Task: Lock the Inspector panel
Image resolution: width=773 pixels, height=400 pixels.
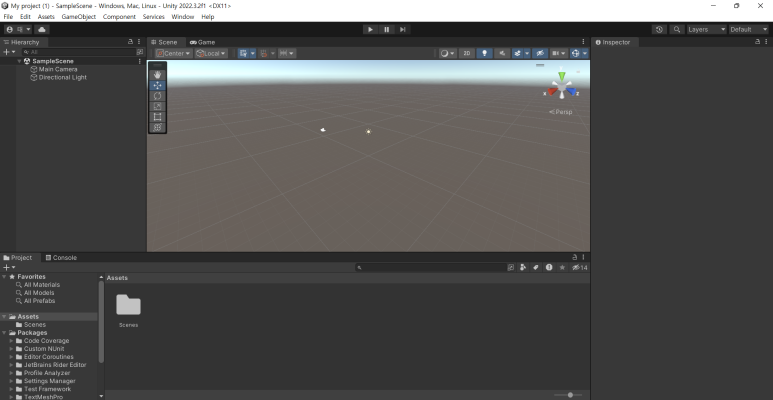Action: click(x=757, y=42)
